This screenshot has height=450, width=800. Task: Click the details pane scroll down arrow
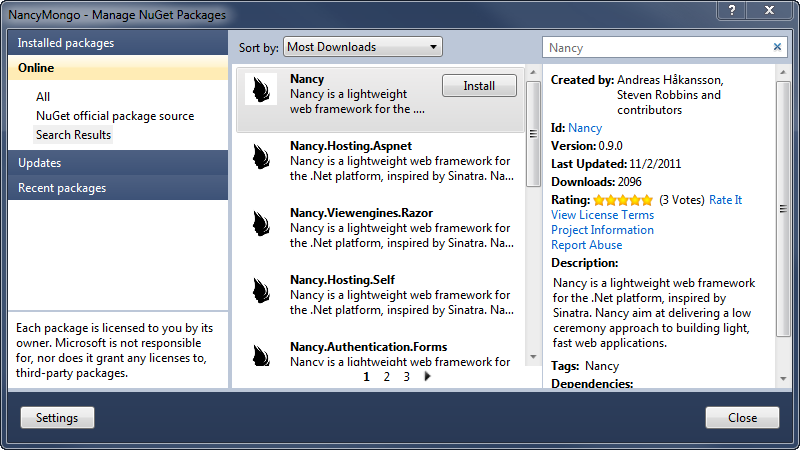tap(783, 379)
